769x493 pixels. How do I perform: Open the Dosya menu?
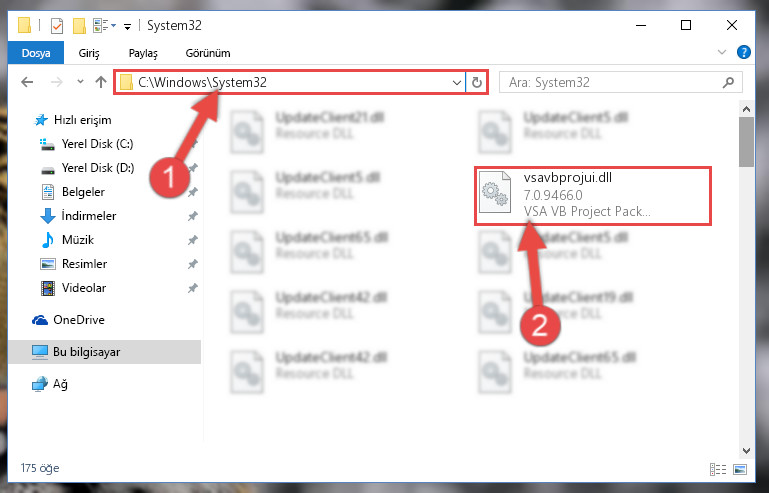point(36,52)
